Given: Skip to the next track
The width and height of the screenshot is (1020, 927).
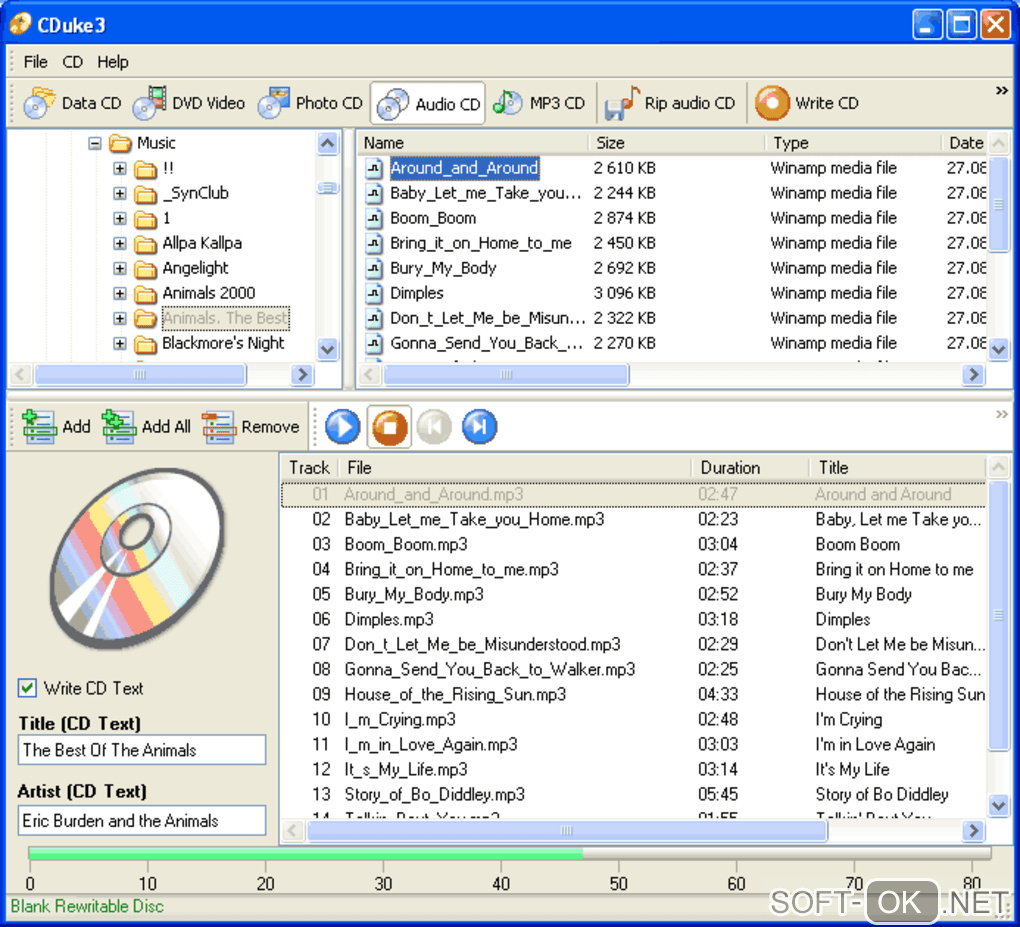Looking at the screenshot, I should click(x=479, y=427).
